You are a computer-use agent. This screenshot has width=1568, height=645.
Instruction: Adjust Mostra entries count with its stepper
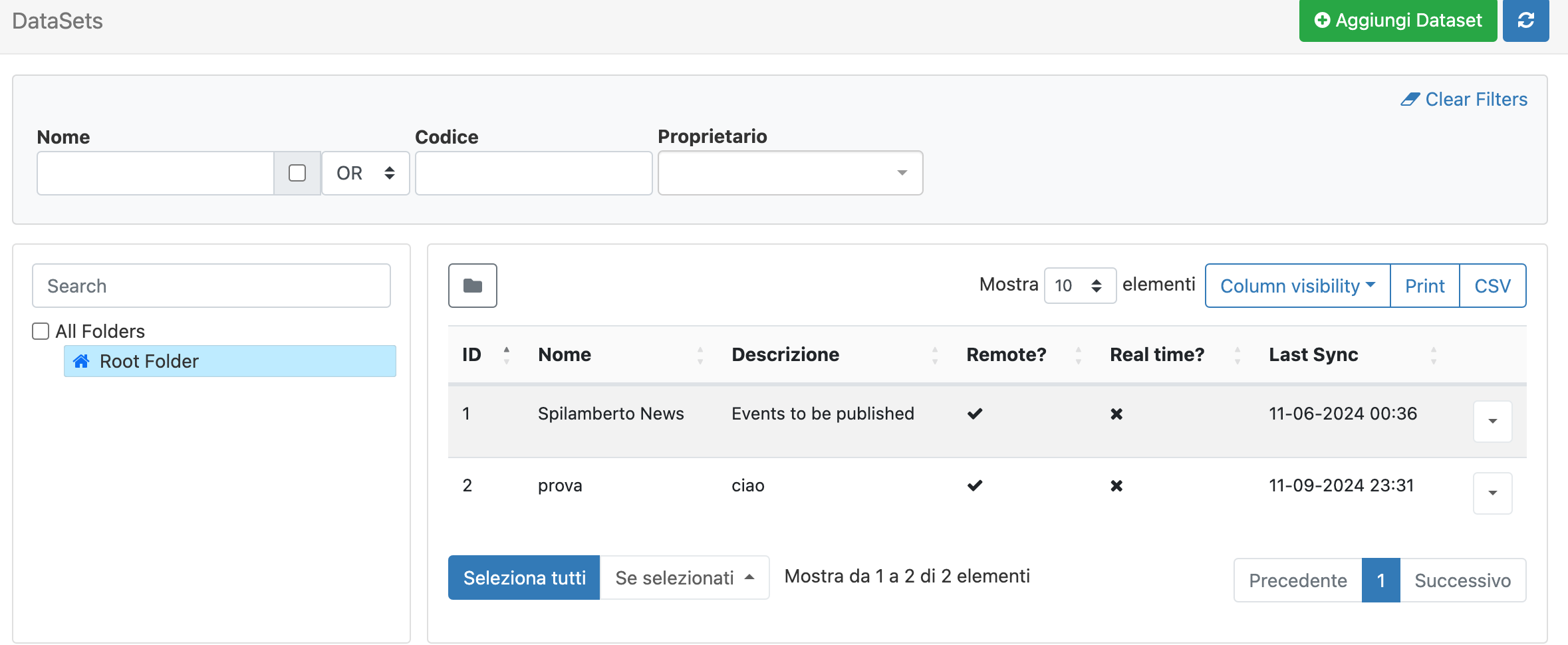[x=1095, y=285]
